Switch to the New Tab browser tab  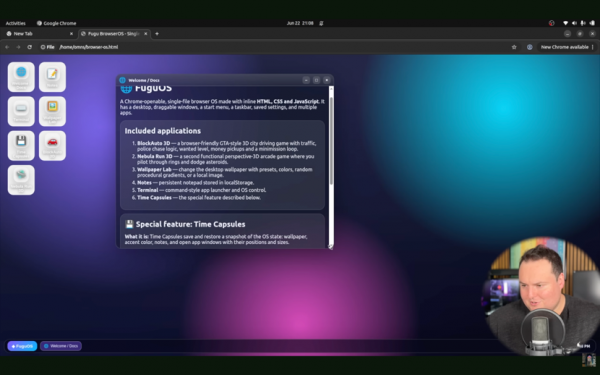point(40,34)
